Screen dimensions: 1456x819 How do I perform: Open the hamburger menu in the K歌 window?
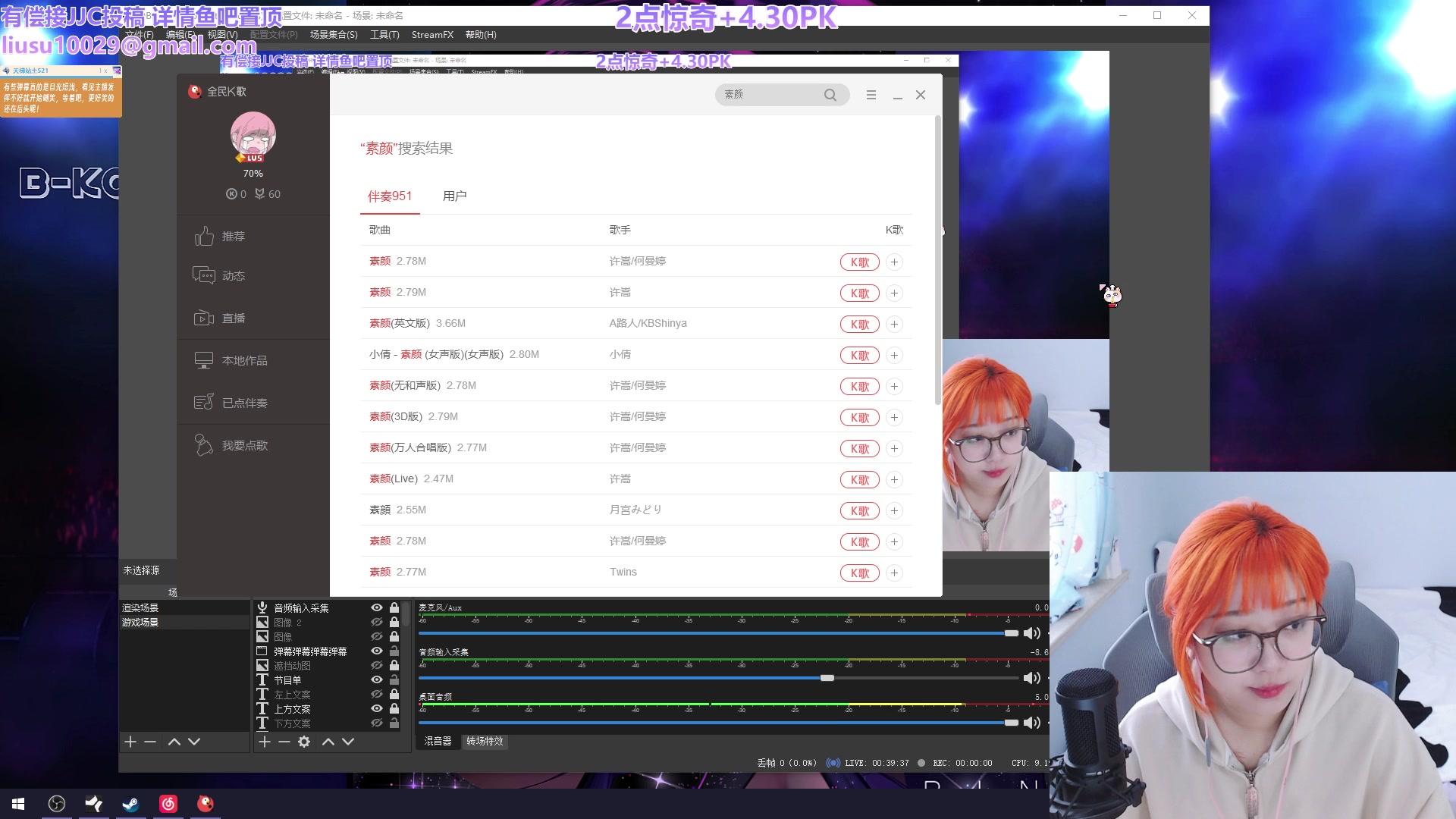(x=871, y=95)
